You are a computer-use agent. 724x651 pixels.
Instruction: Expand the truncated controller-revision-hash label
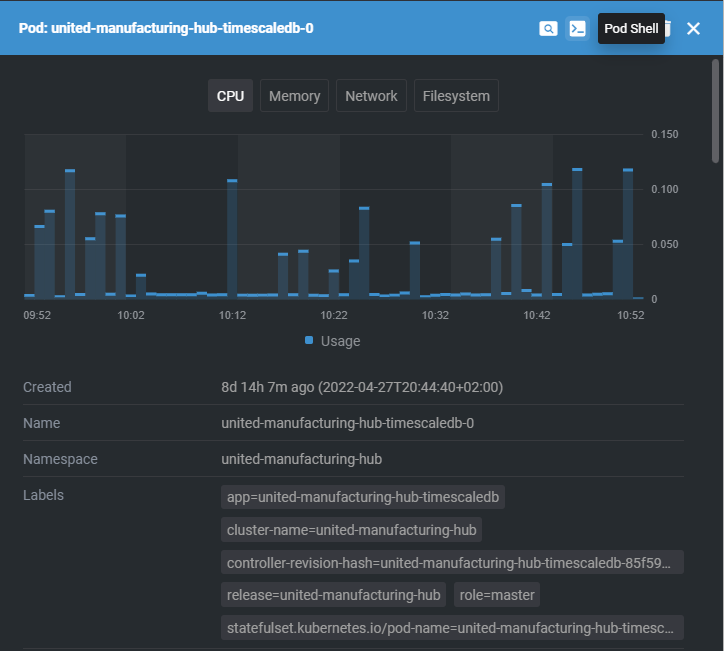tap(452, 562)
